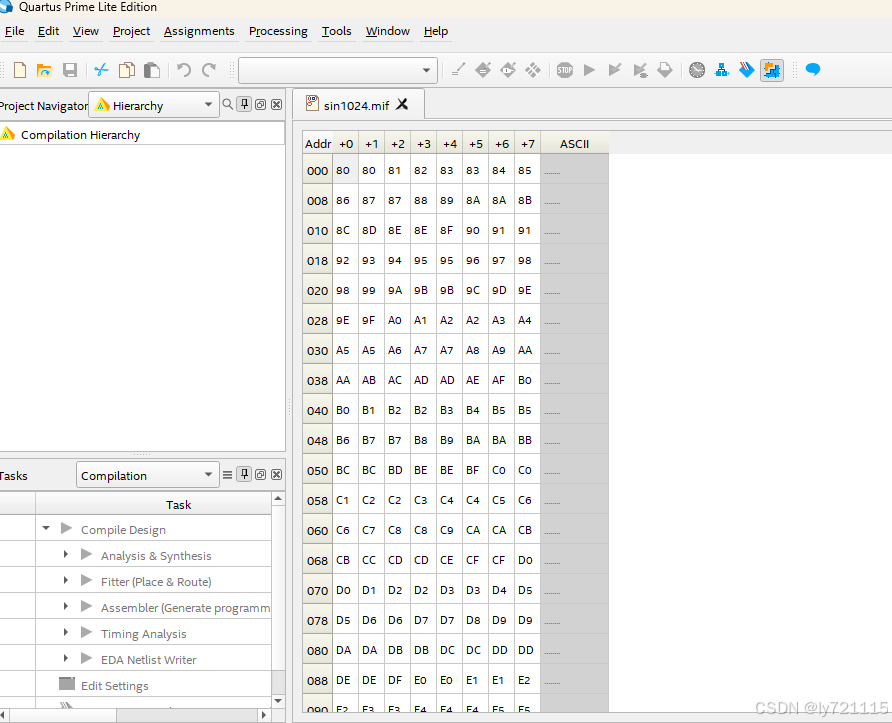892x723 pixels.
Task: Click the Paste clipboard icon
Action: coord(152,70)
